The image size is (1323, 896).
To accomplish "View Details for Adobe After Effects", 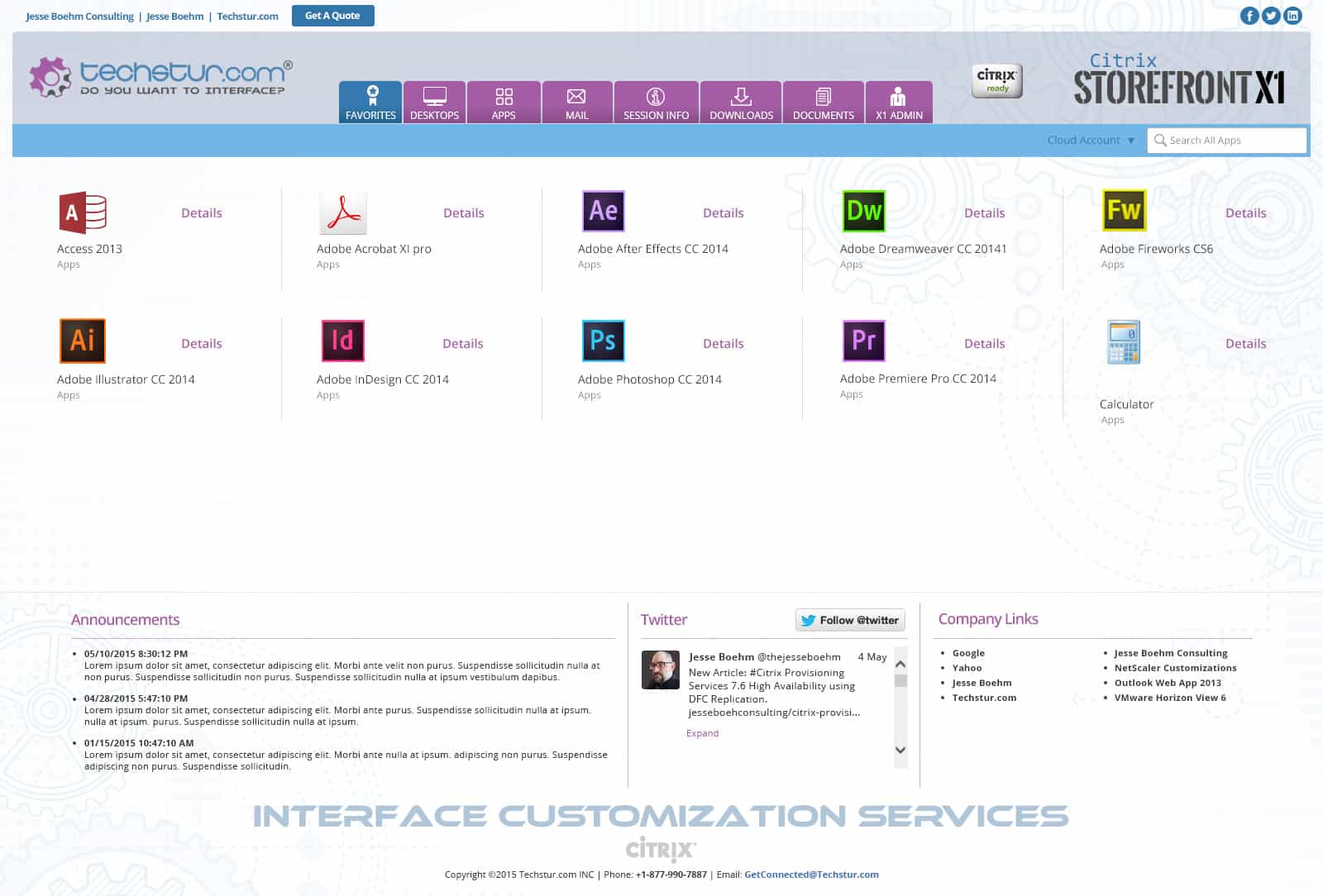I will point(724,213).
